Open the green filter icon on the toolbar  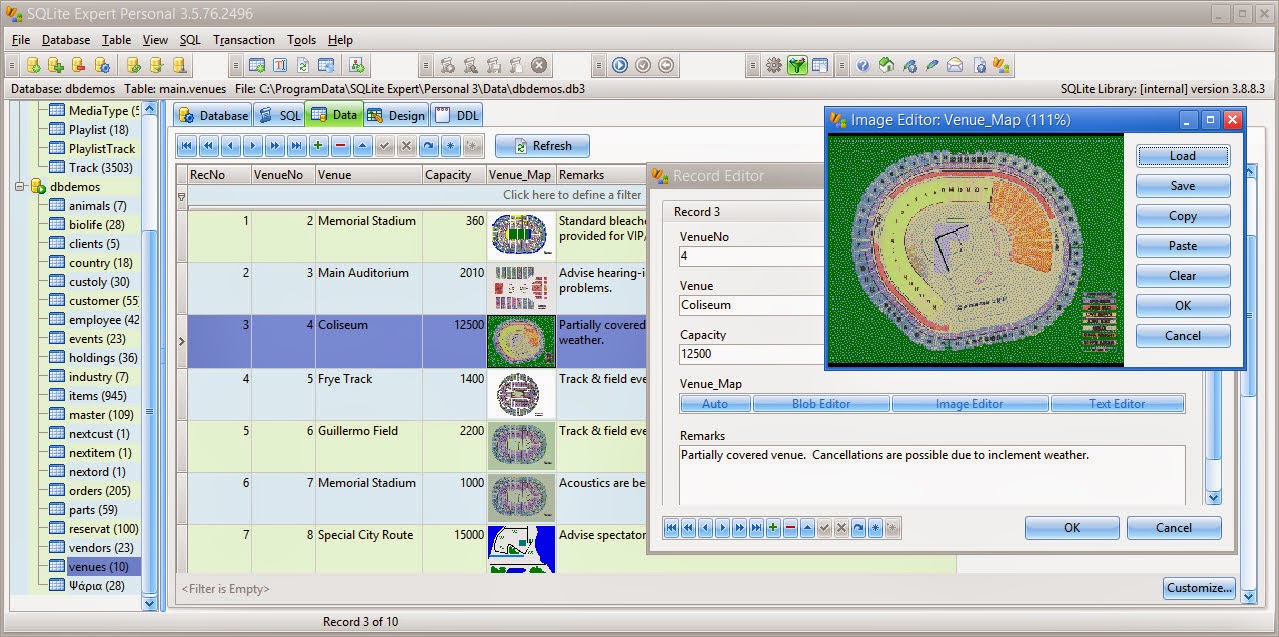(x=797, y=64)
